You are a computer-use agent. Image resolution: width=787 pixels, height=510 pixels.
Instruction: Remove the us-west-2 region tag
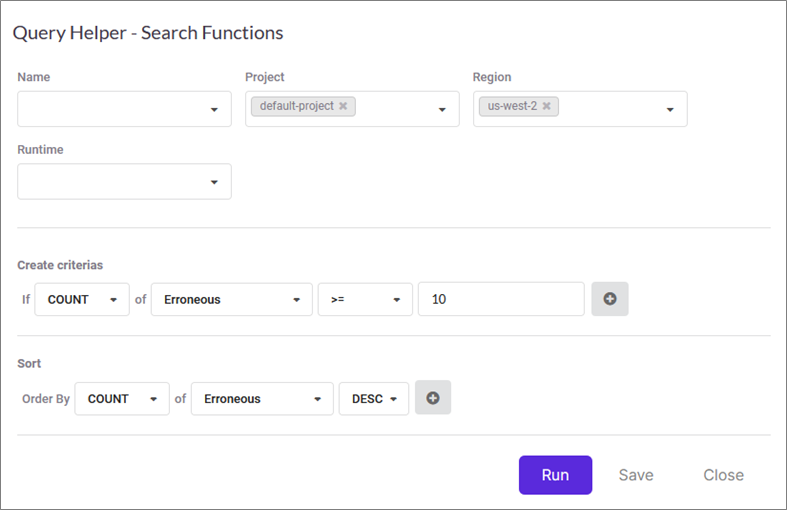coord(546,106)
